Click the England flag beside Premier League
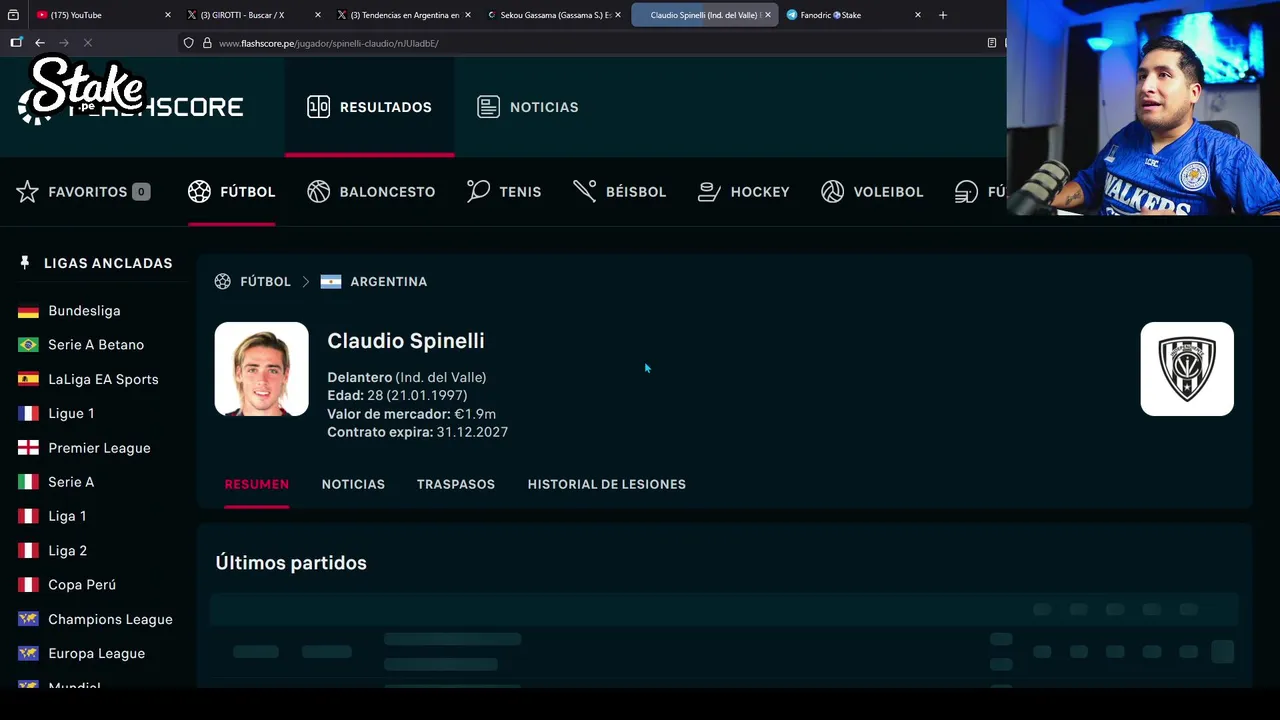 tap(28, 448)
